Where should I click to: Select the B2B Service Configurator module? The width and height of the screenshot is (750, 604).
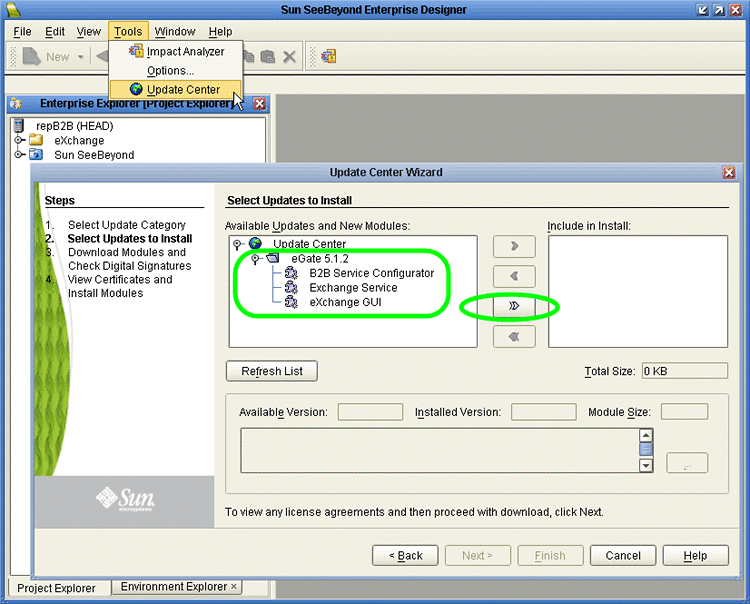372,273
